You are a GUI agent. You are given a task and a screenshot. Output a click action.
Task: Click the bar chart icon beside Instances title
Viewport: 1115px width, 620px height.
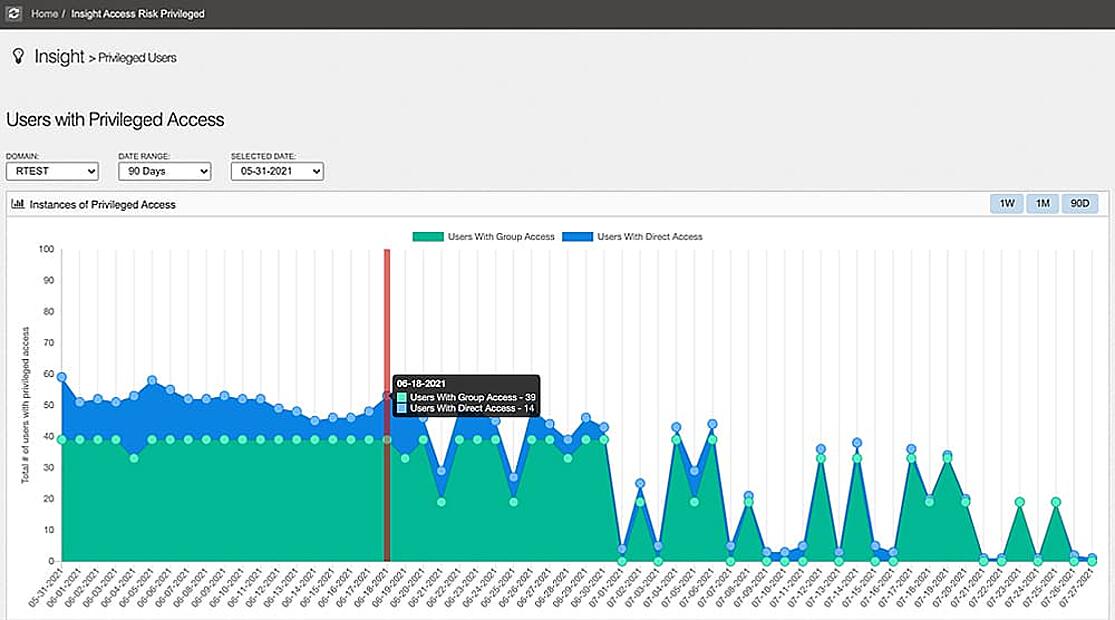[18, 204]
